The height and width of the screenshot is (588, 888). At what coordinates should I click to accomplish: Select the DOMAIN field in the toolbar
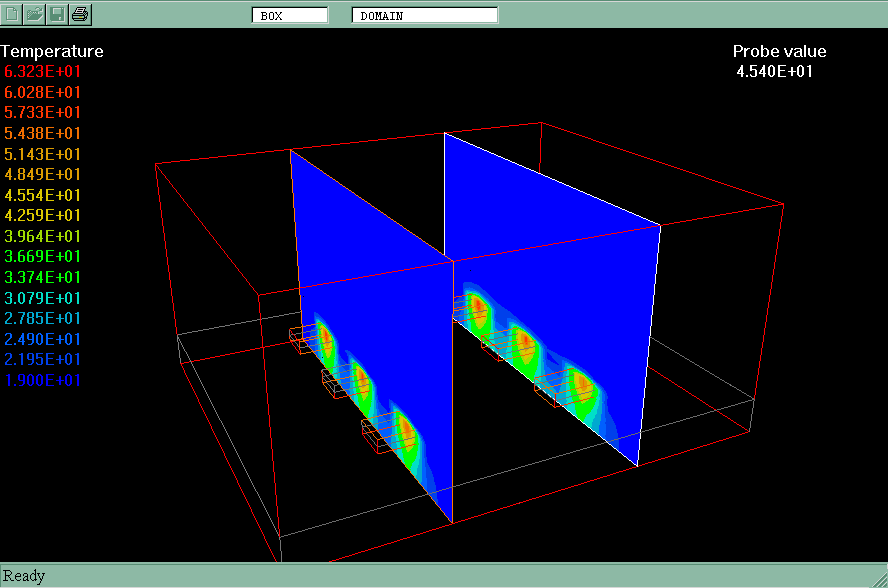tap(424, 15)
